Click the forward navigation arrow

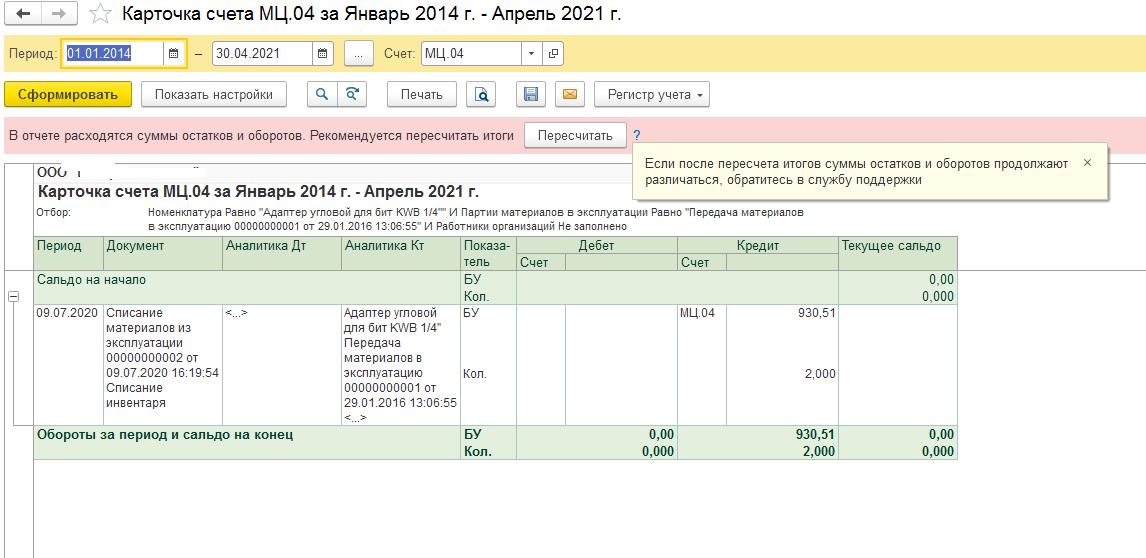59,14
